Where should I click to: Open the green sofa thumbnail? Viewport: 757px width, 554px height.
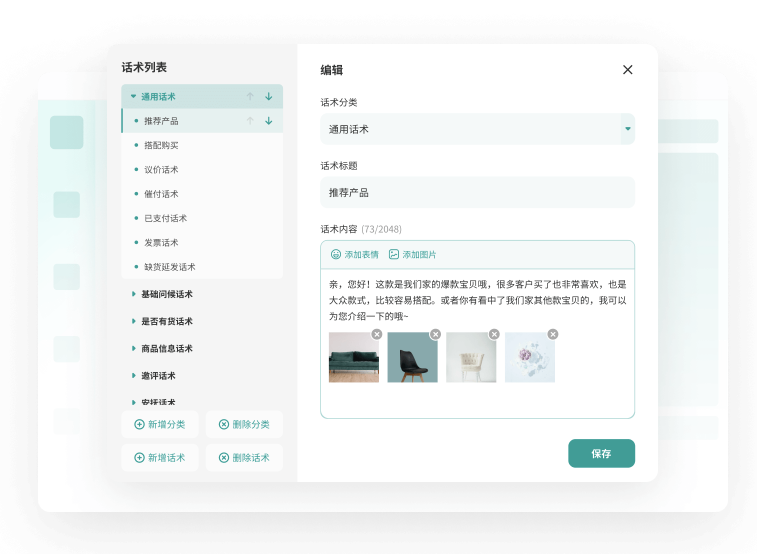click(x=354, y=358)
